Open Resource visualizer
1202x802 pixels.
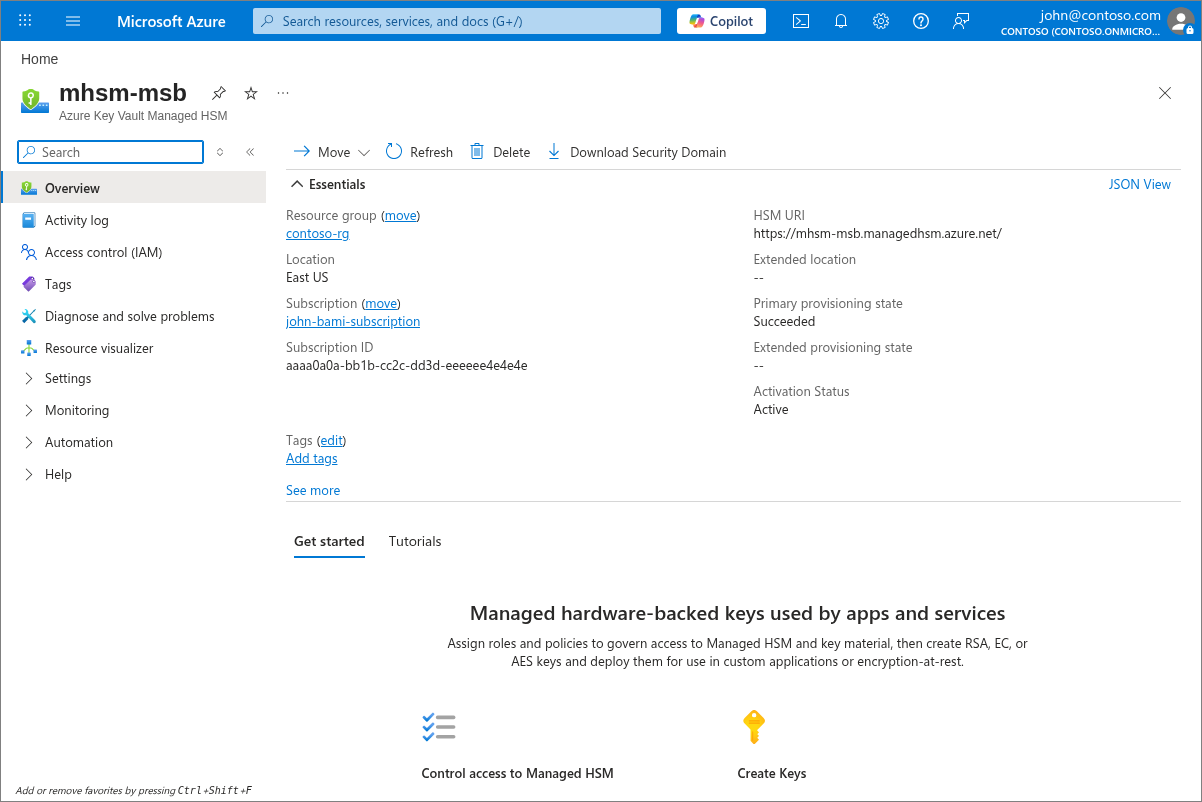coord(134,348)
